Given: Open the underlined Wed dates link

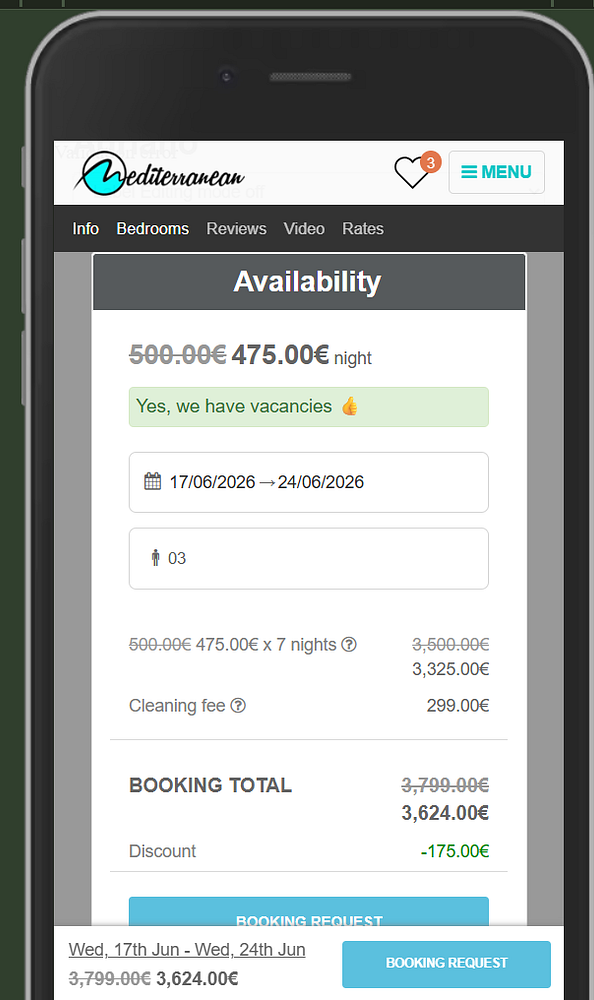Looking at the screenshot, I should [x=187, y=948].
